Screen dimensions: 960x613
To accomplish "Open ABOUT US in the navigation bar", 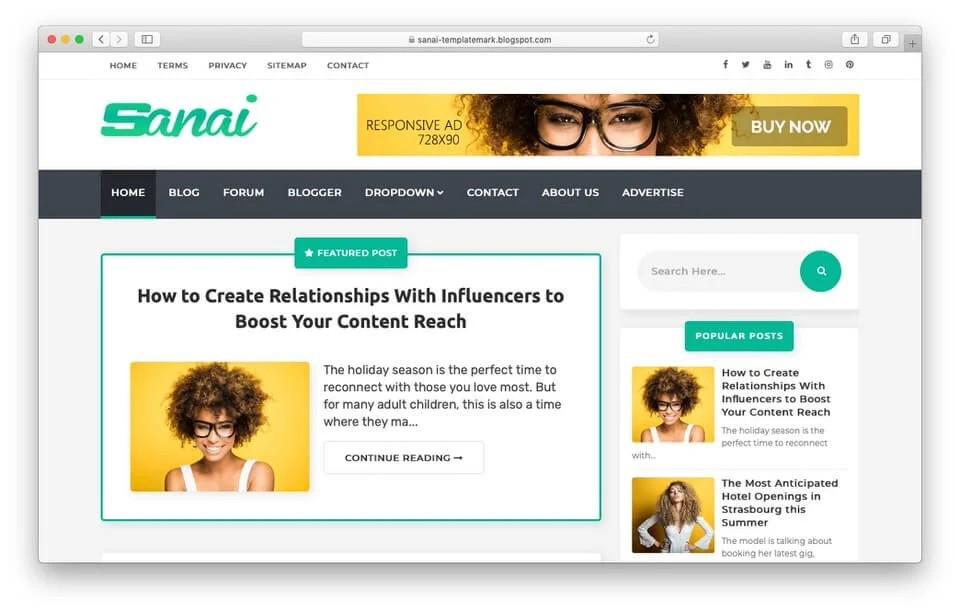I will click(570, 192).
